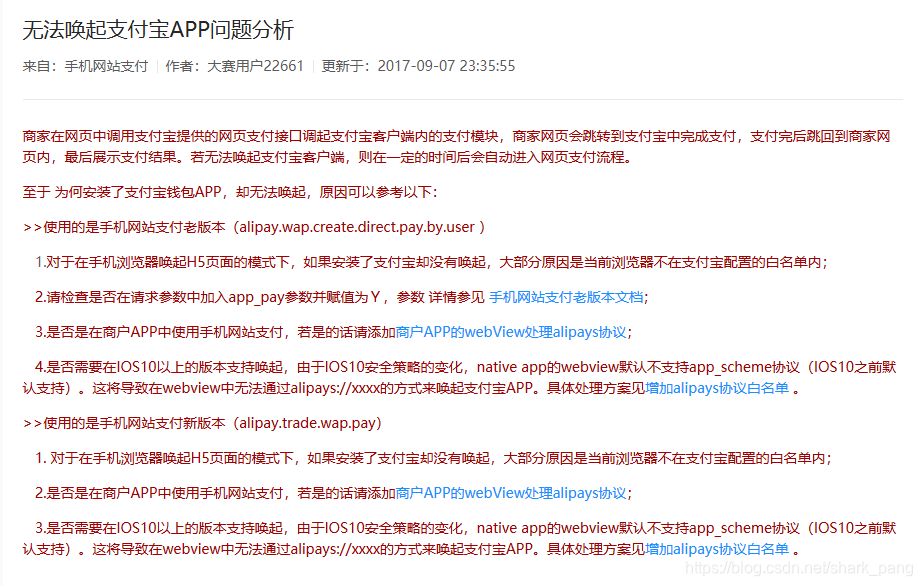
Task: Click the article title 无法唤起支付宝APP问题分析
Action: click(x=158, y=29)
